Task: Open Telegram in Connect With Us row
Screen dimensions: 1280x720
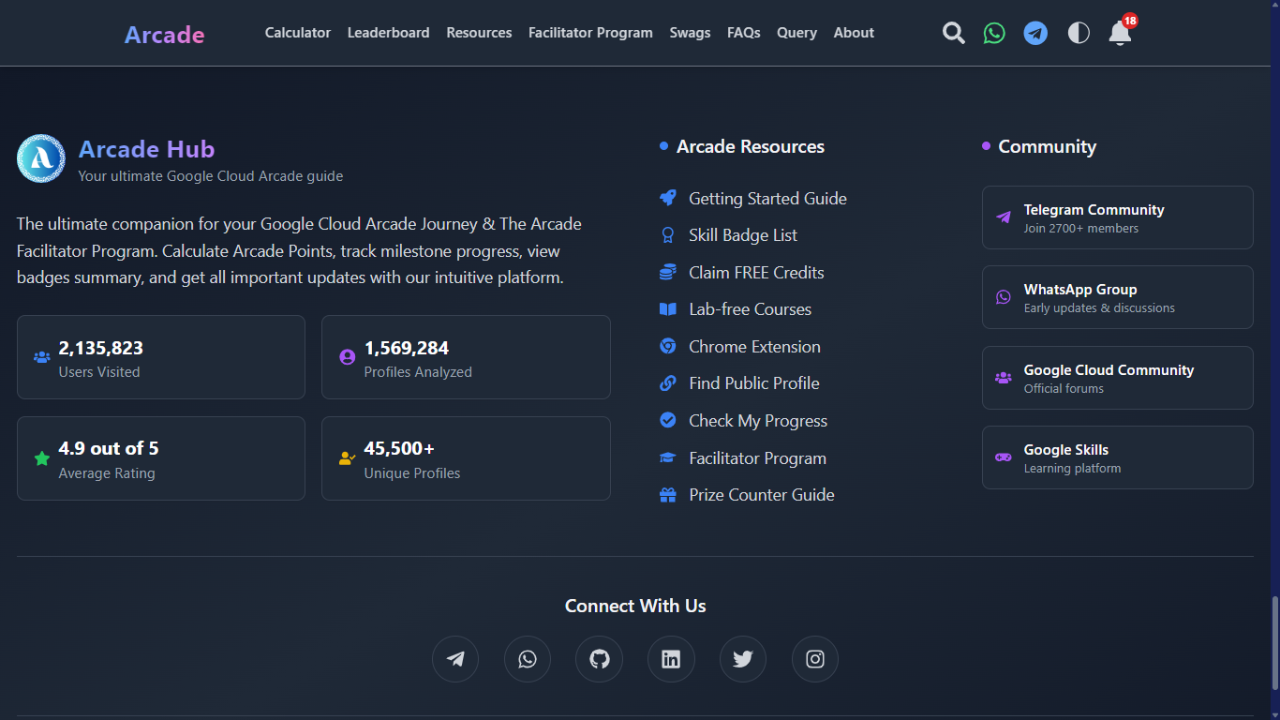Action: coord(455,659)
